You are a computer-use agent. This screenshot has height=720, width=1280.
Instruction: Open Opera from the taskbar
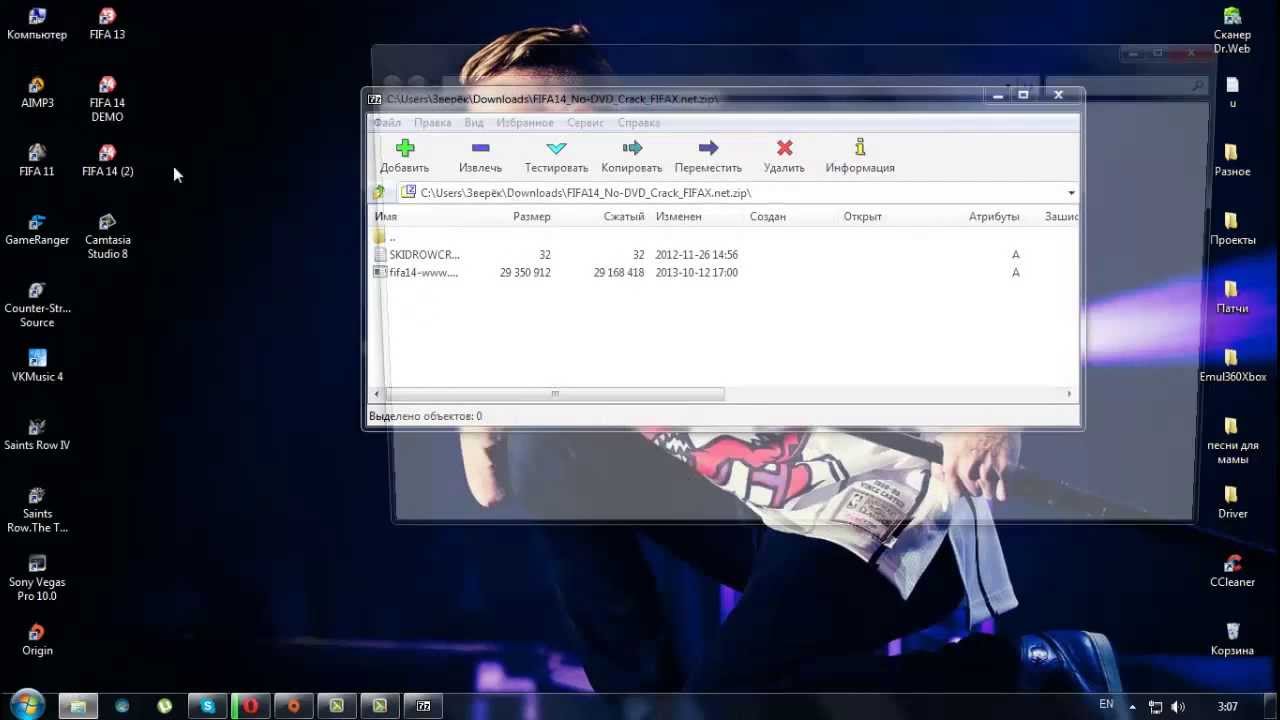[251, 706]
